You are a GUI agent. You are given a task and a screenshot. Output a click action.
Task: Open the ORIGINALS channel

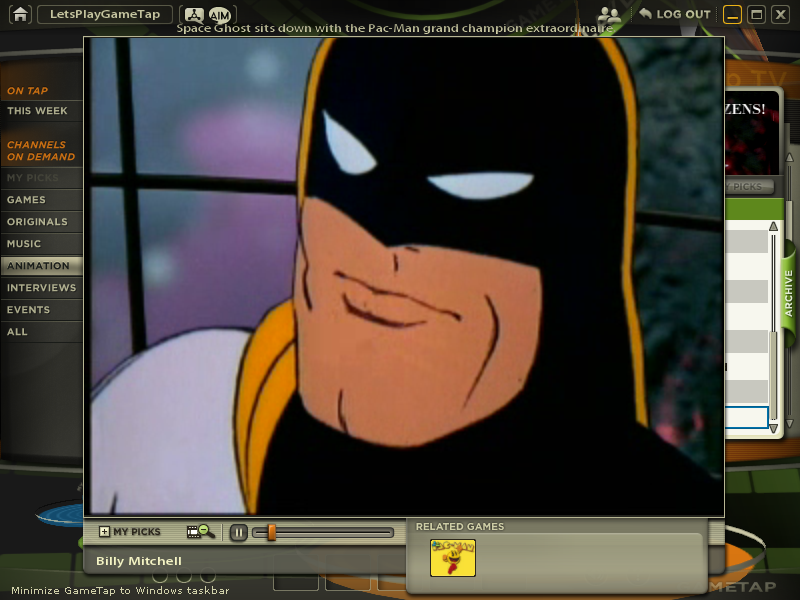(x=41, y=222)
